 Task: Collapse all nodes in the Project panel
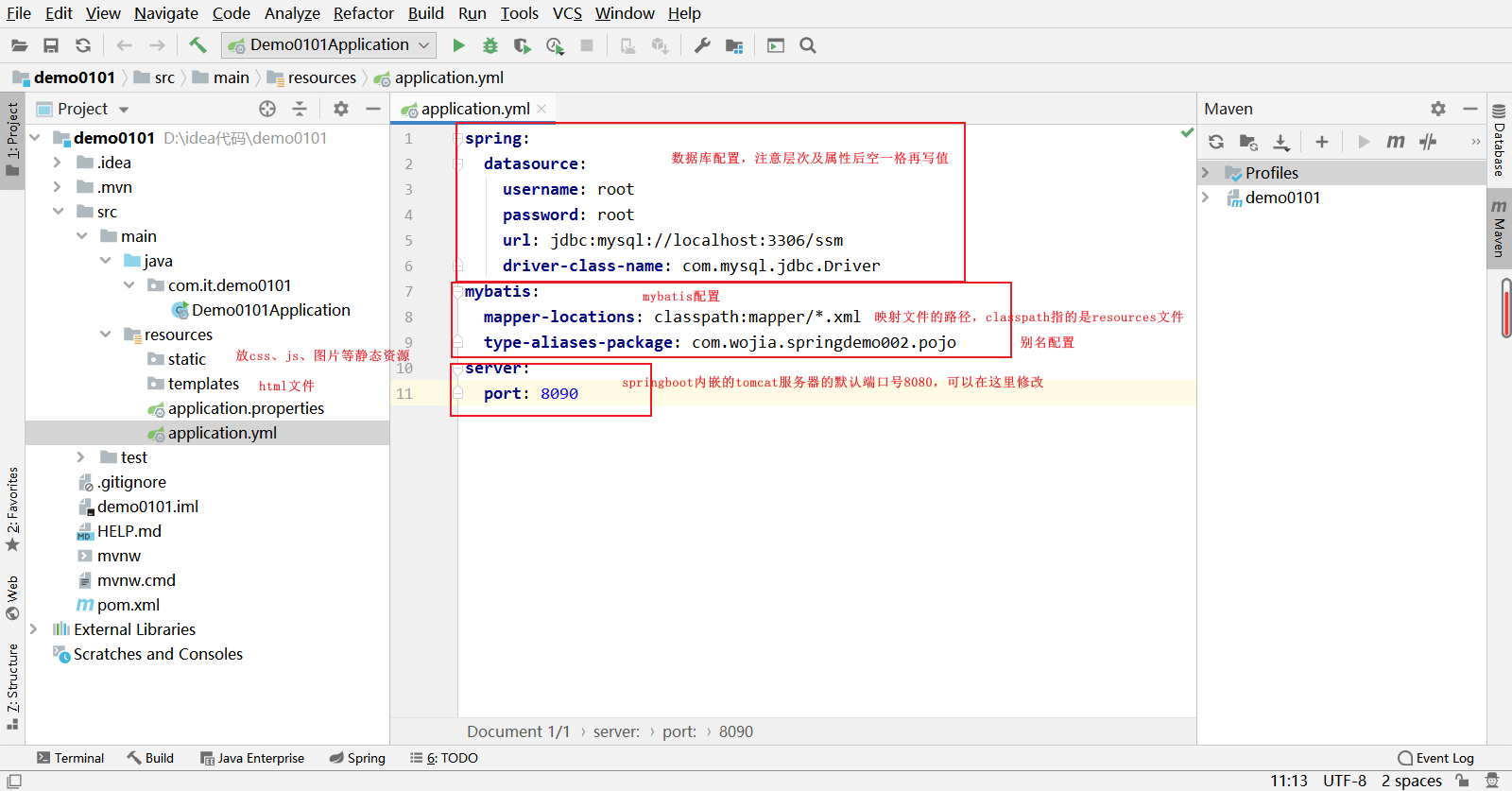(300, 109)
